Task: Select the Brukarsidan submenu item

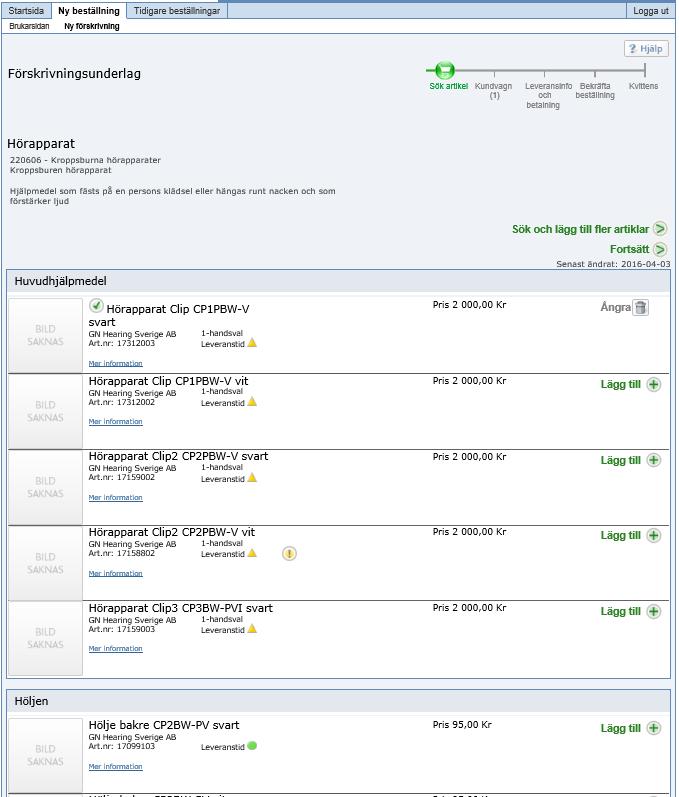Action: click(29, 26)
